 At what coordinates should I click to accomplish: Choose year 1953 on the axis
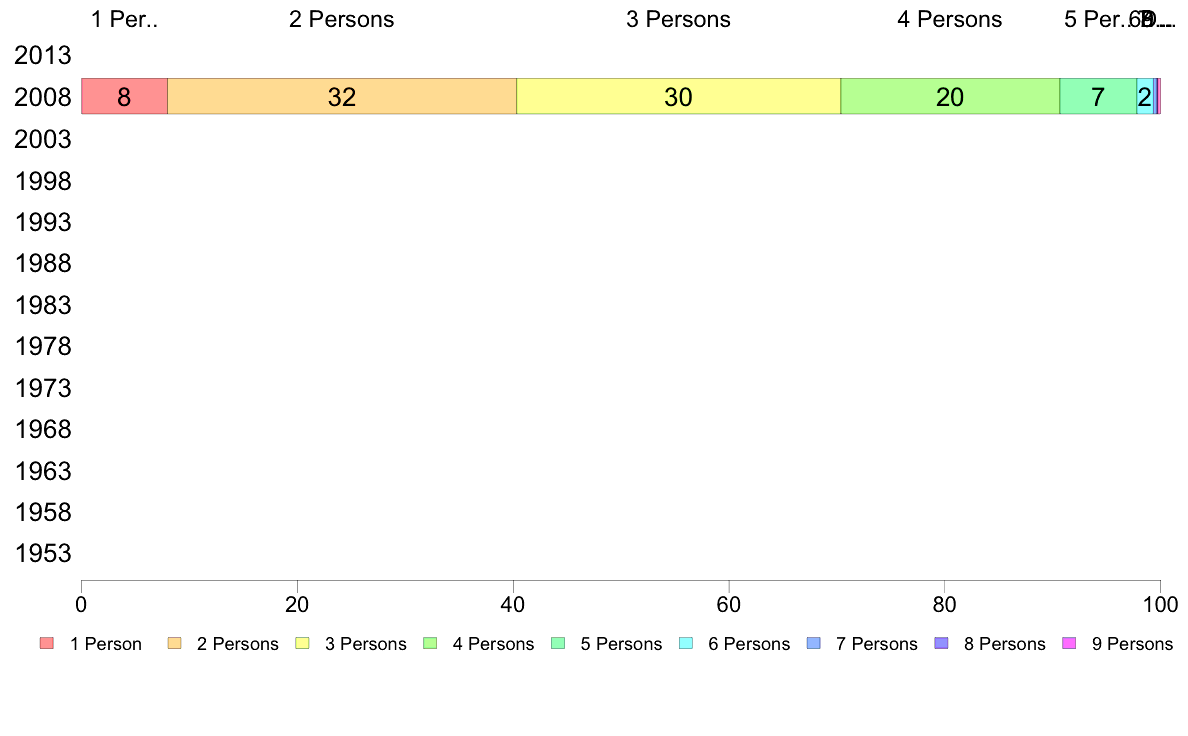pyautogui.click(x=43, y=553)
